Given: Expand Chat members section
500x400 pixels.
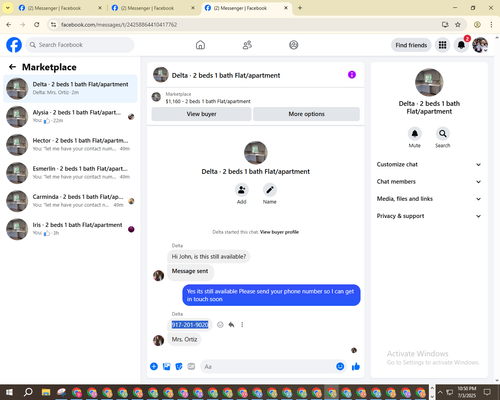Looking at the screenshot, I should 429,182.
